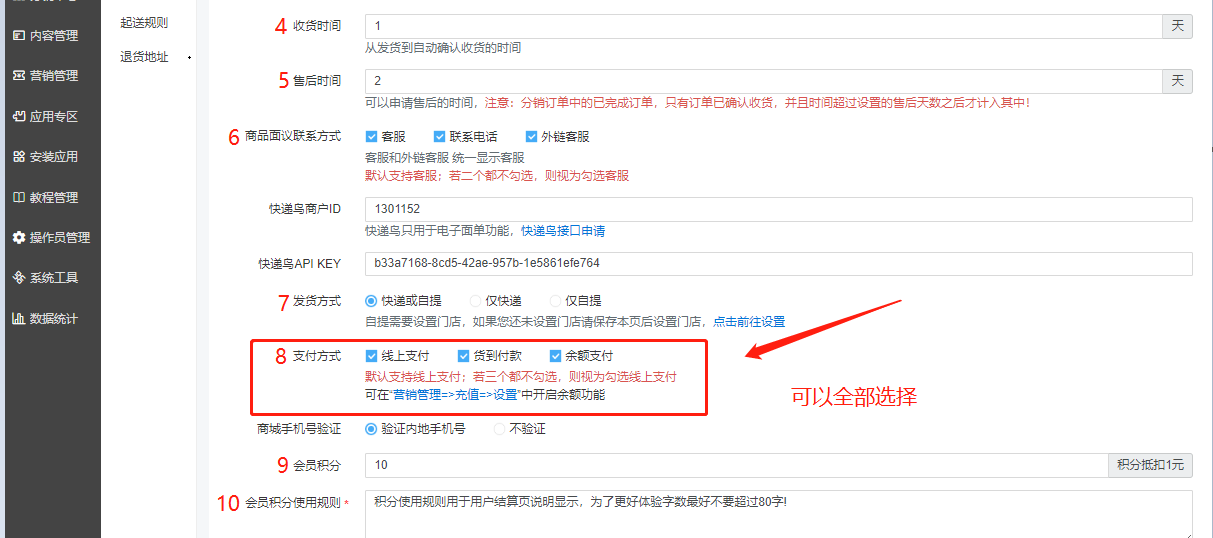Click the hint text 从发货到自动确认收货的时间
This screenshot has width=1213, height=538.
443,48
